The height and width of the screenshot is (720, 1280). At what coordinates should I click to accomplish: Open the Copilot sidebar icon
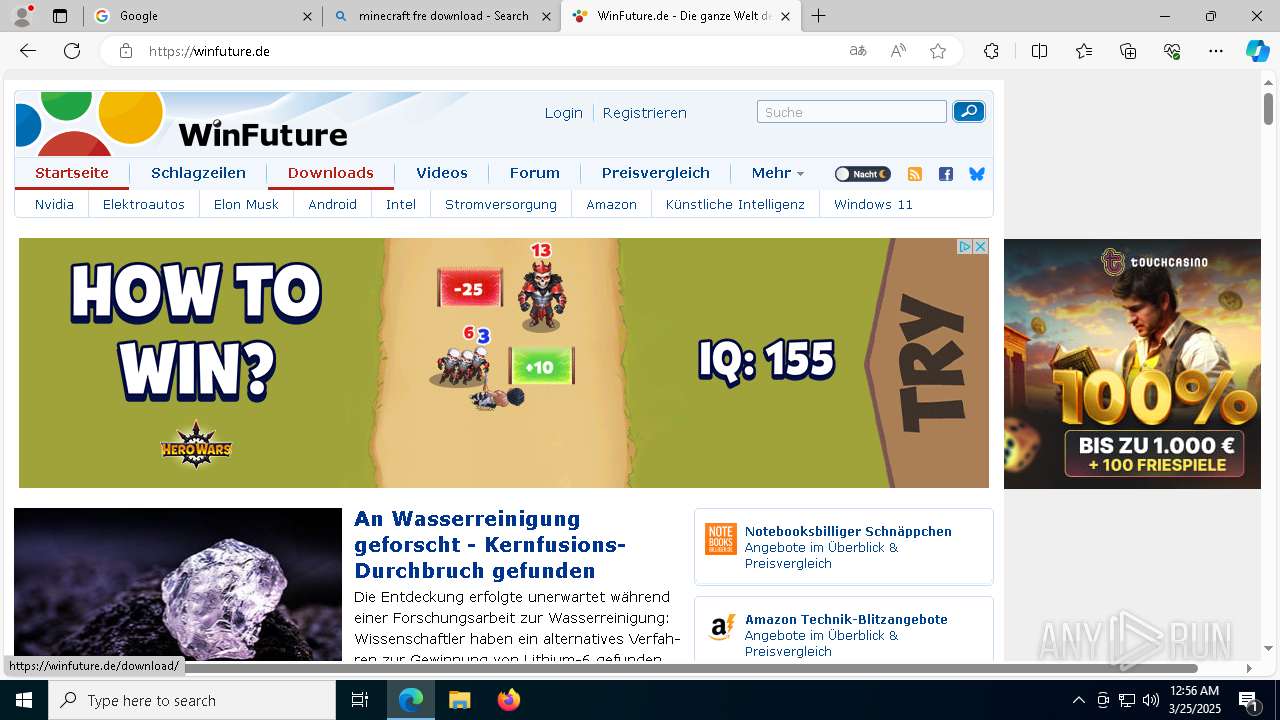pyautogui.click(x=1257, y=51)
